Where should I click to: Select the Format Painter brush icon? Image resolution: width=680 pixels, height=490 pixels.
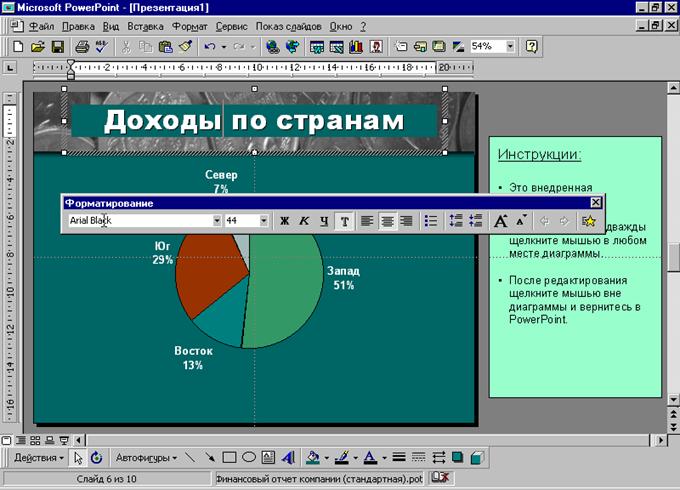coord(184,47)
